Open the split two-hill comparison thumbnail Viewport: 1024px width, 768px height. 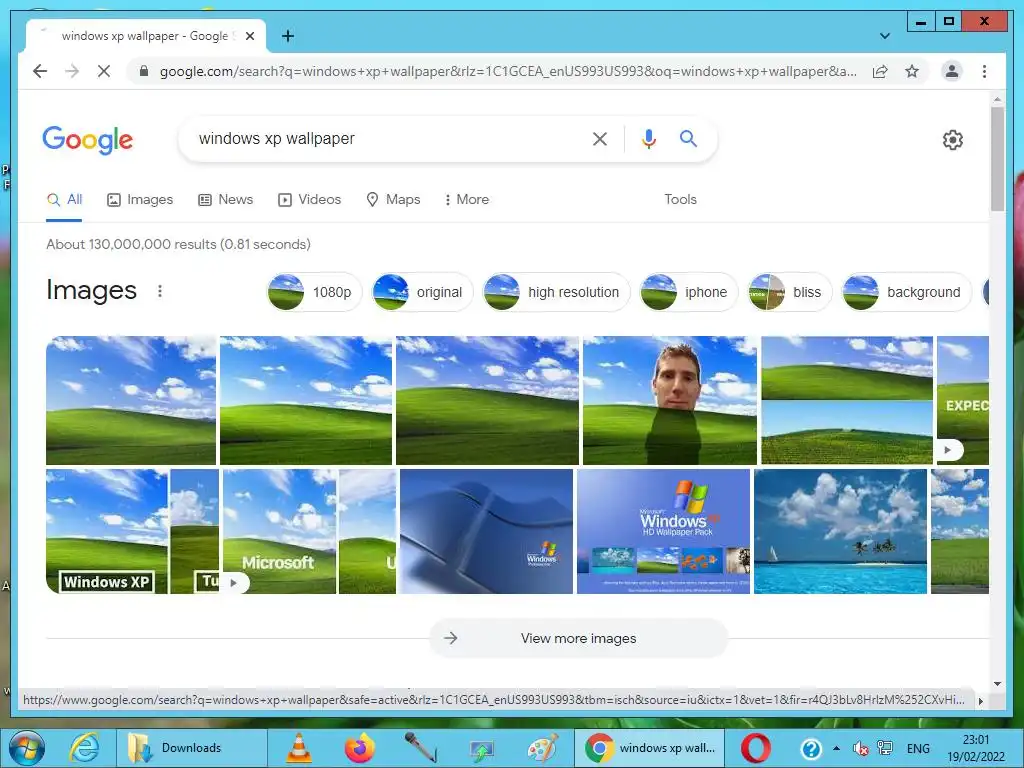[x=847, y=400]
